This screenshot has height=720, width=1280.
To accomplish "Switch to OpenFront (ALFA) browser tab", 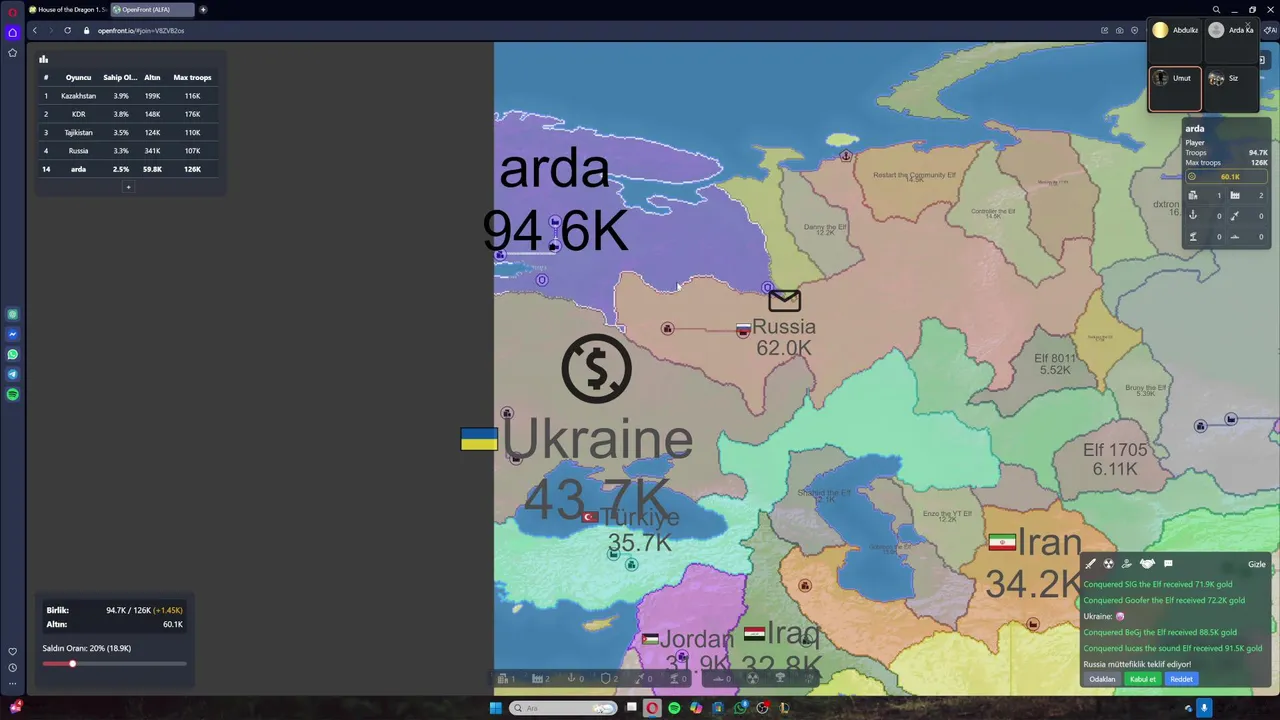I will [x=151, y=10].
